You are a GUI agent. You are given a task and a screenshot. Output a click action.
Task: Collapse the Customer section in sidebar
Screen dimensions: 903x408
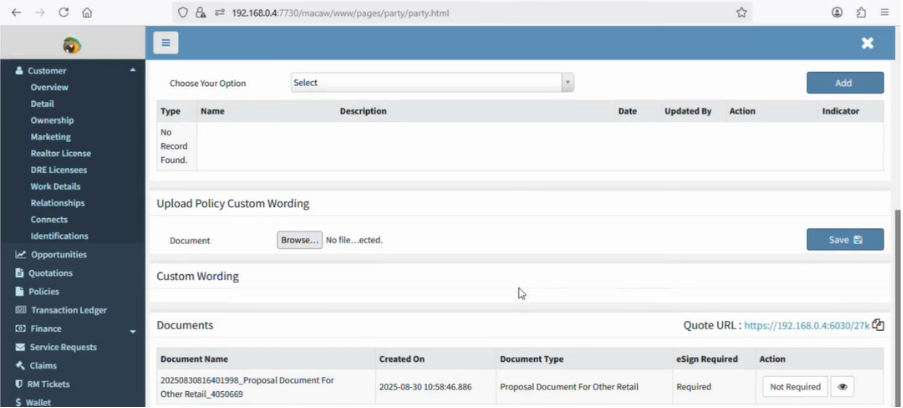pyautogui.click(x=133, y=70)
